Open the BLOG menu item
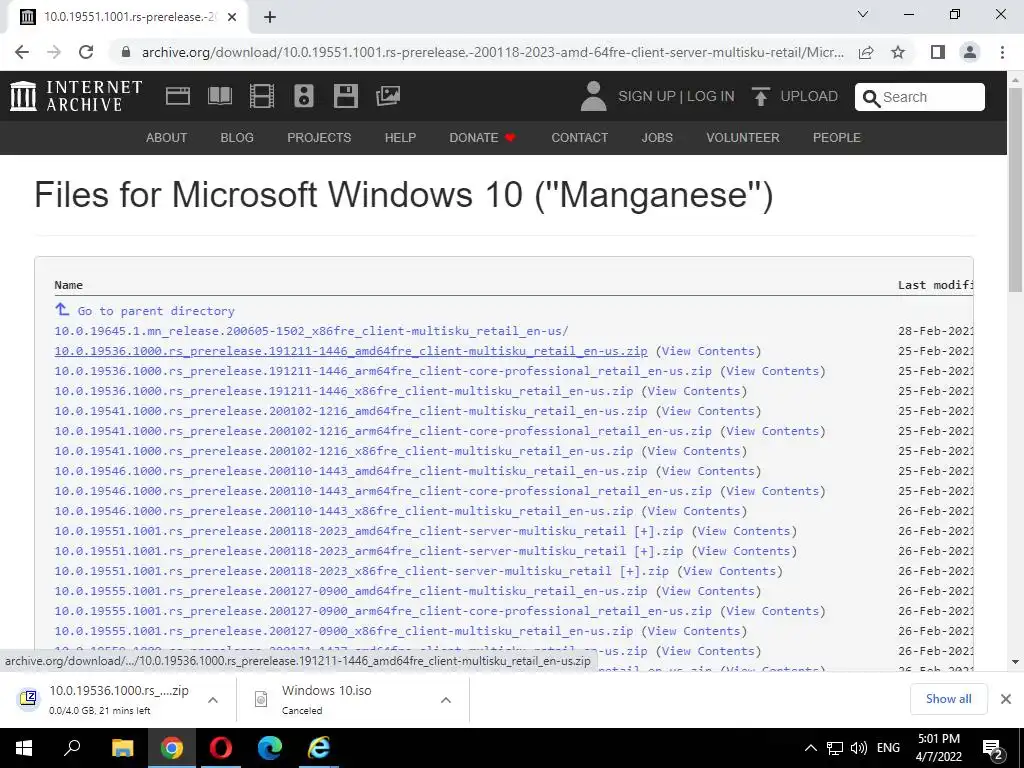The width and height of the screenshot is (1024, 768). pos(237,138)
